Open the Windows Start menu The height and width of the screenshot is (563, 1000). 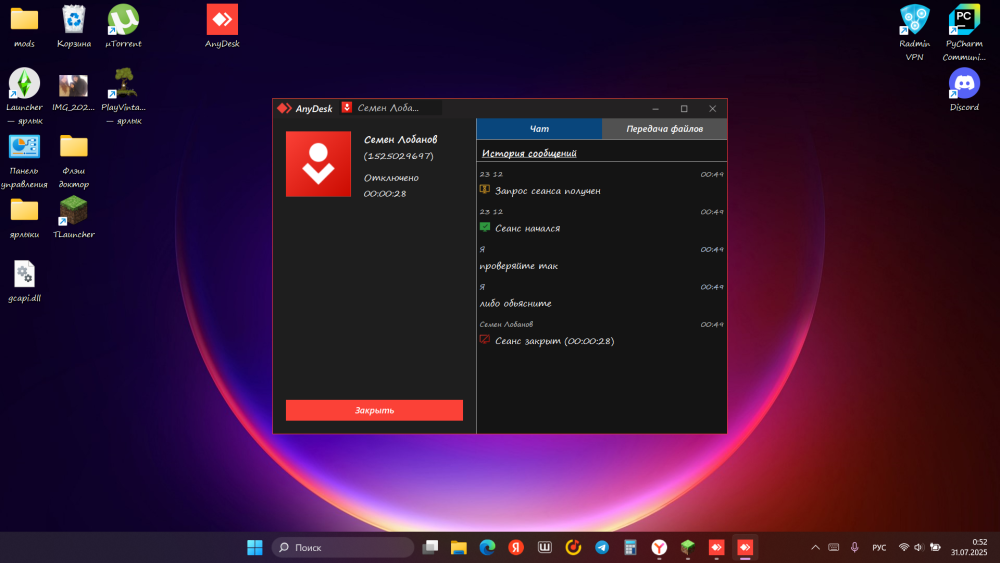[x=254, y=547]
